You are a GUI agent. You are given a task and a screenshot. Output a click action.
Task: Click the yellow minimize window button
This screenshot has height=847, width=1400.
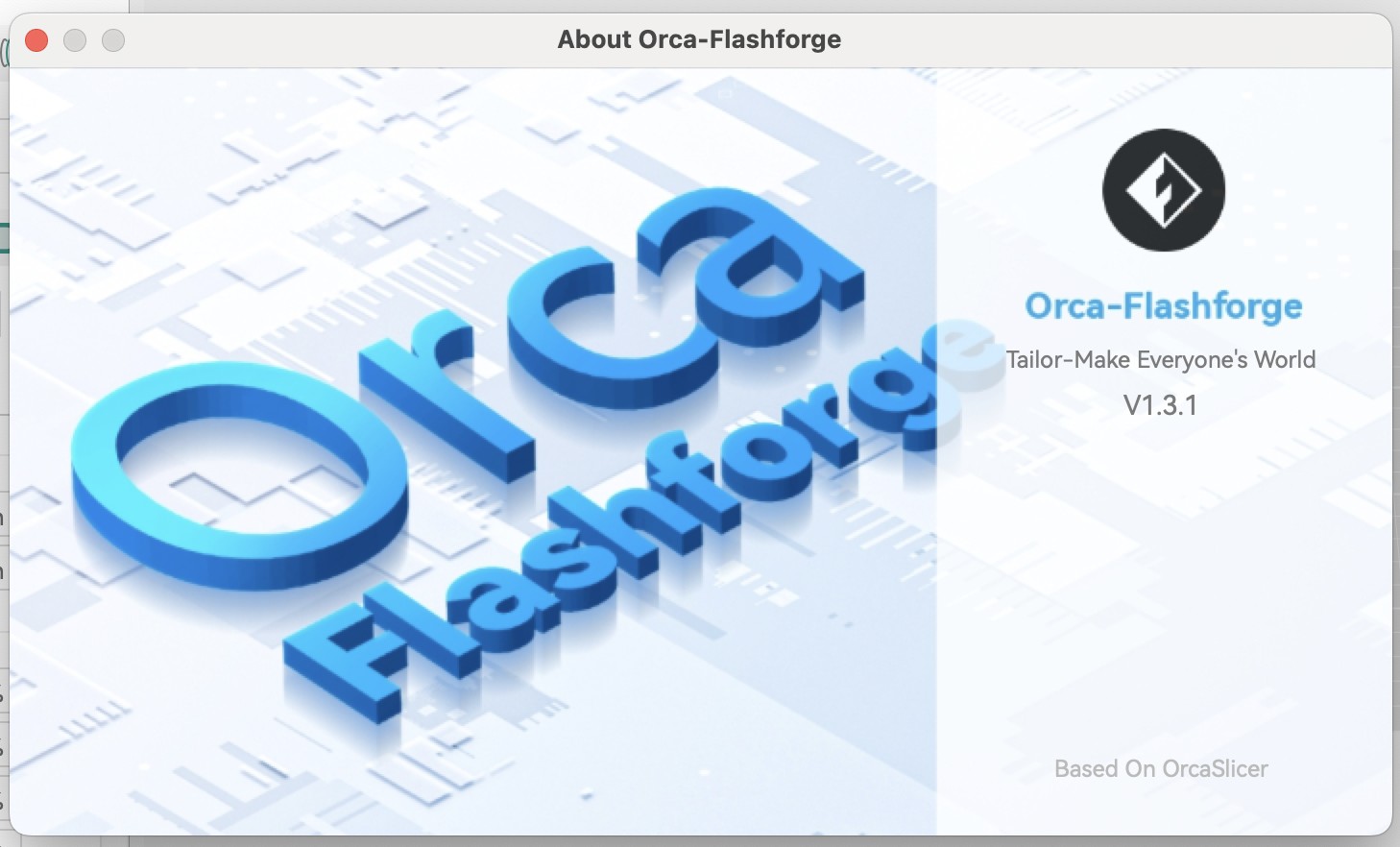point(75,39)
